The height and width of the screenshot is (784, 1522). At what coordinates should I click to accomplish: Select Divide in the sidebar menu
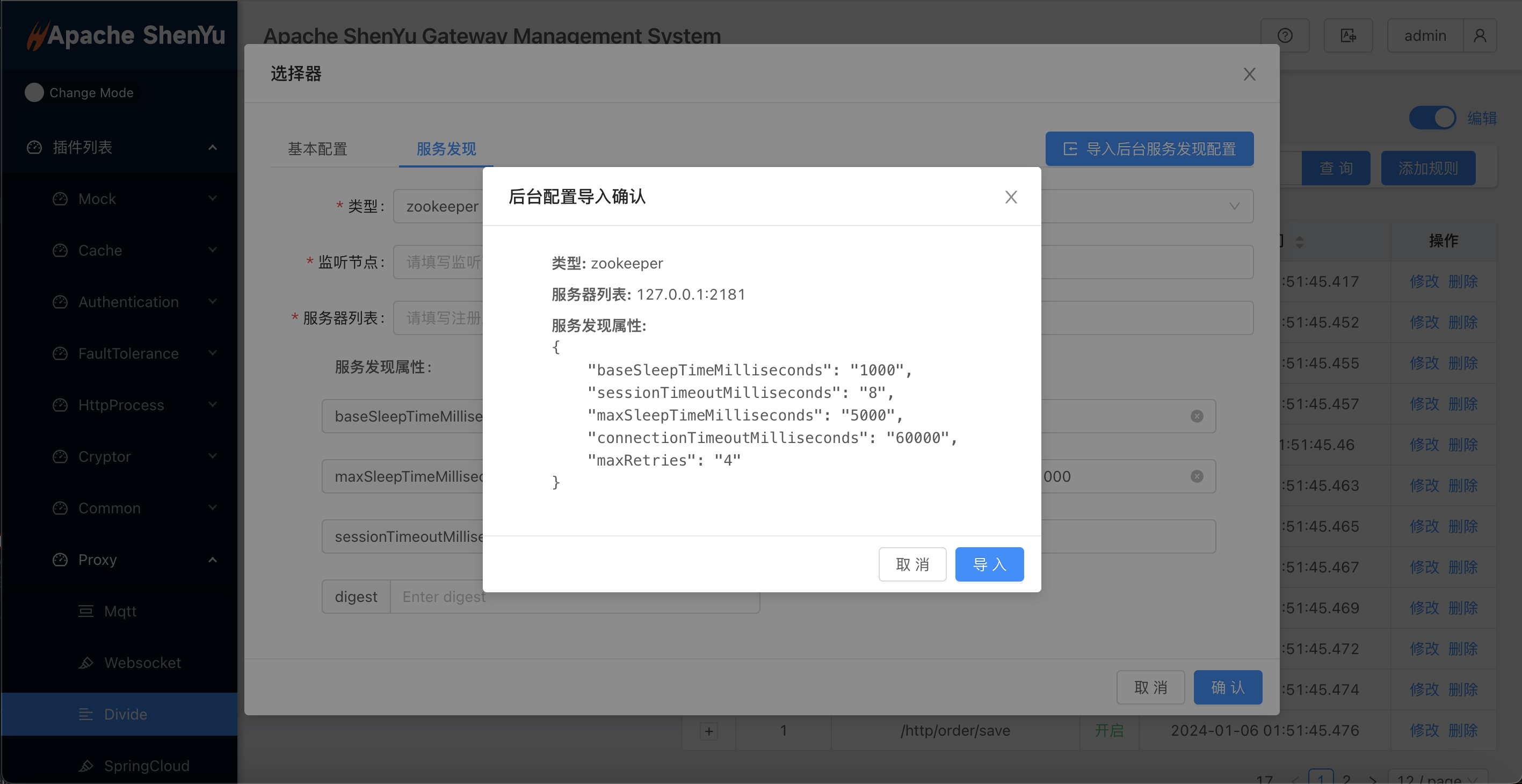(125, 714)
